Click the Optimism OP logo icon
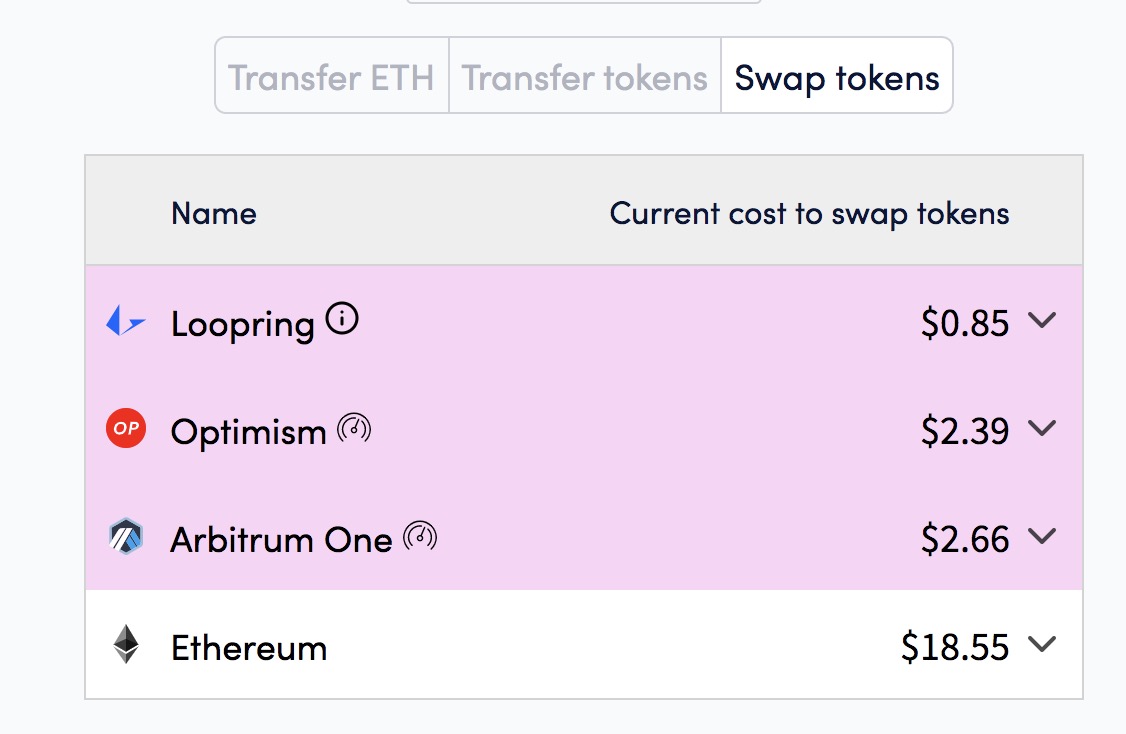This screenshot has height=734, width=1126. [x=126, y=428]
